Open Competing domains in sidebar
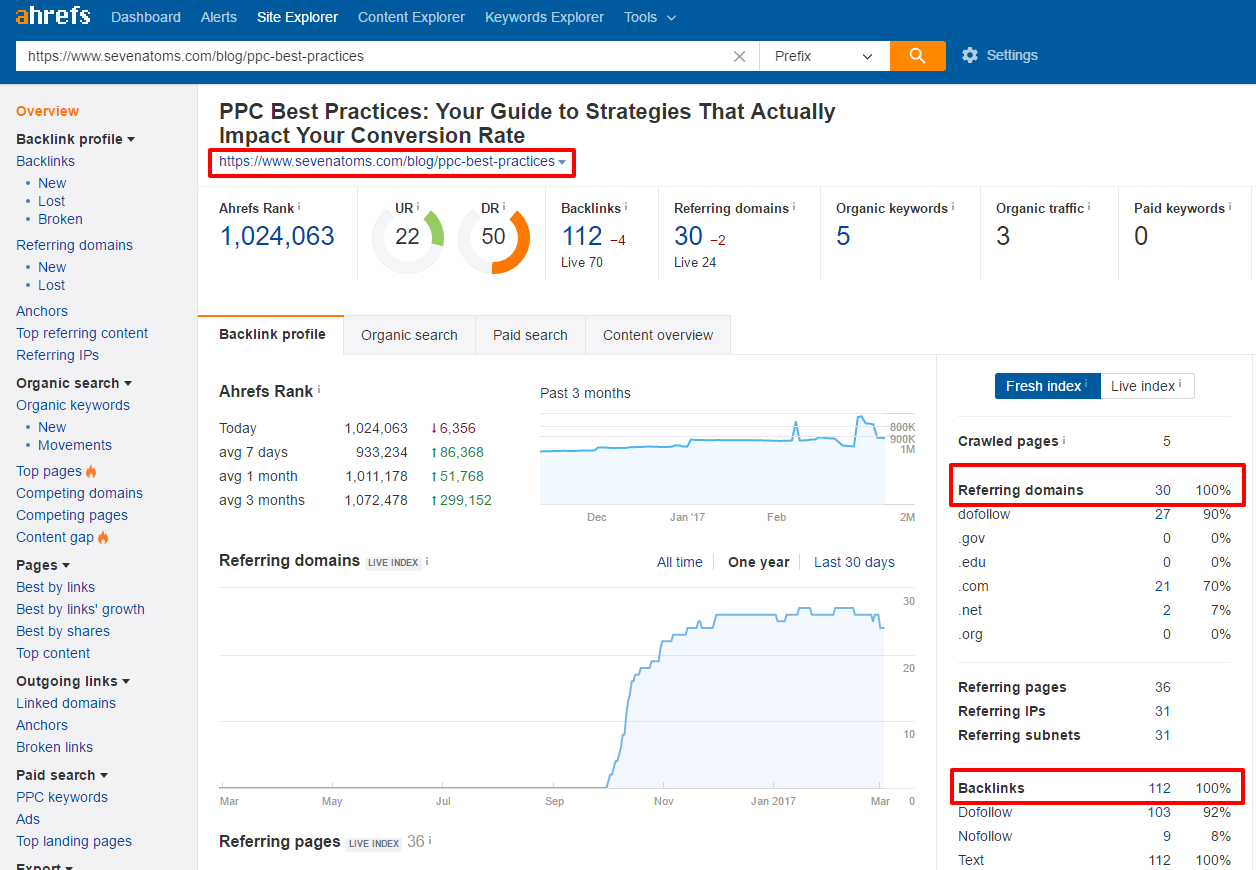1256x870 pixels. click(79, 493)
